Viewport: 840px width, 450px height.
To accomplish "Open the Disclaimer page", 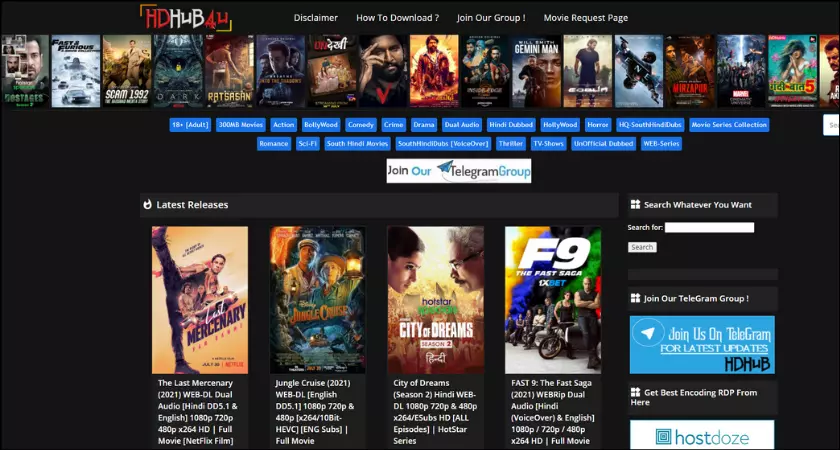I will pyautogui.click(x=316, y=18).
